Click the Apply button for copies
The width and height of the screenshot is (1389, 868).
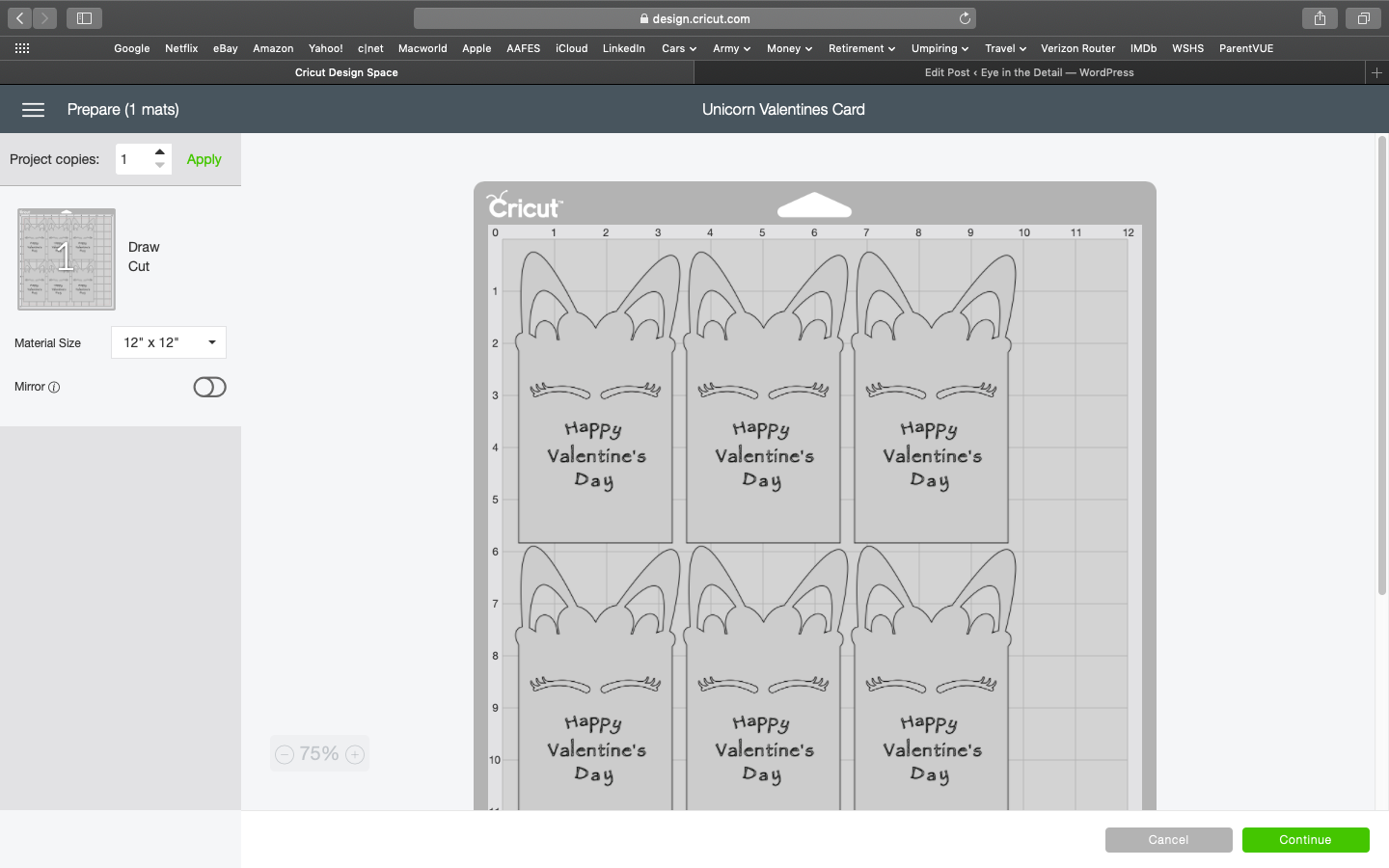click(204, 159)
